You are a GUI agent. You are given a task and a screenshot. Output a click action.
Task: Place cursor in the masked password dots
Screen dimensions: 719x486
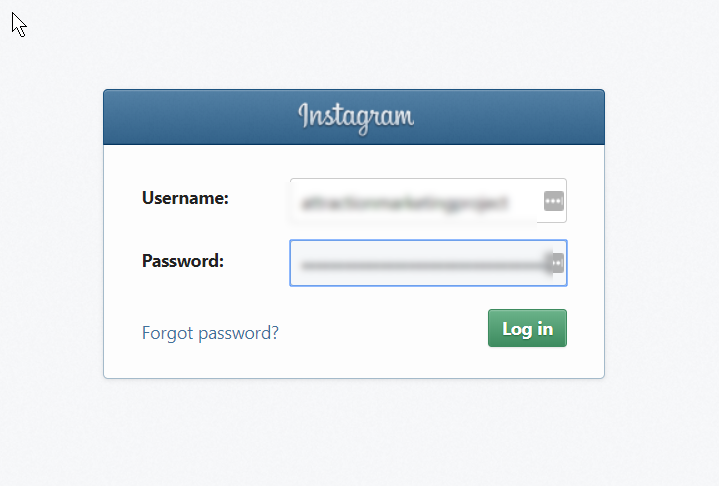tap(424, 265)
